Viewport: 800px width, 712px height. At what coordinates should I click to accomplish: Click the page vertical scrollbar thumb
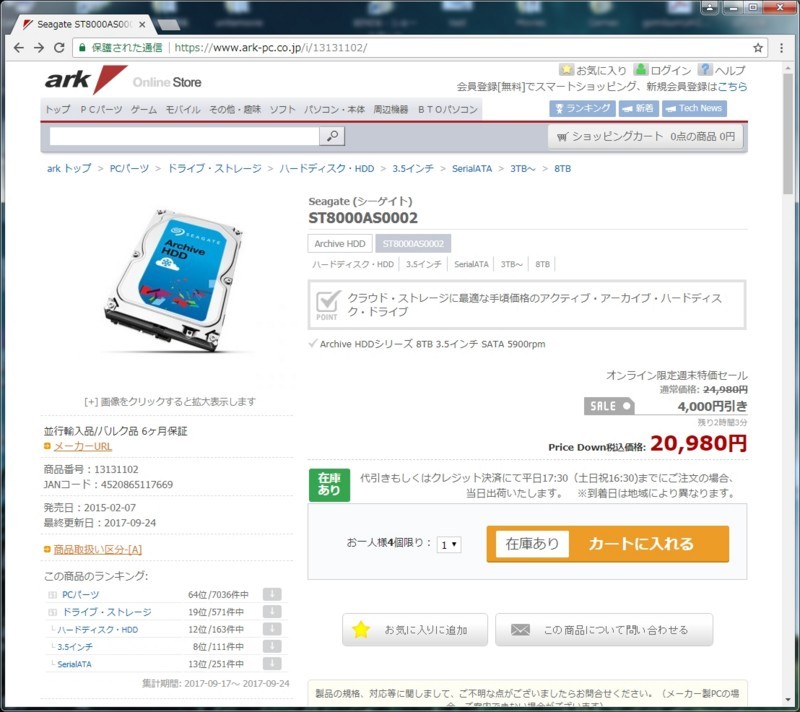coord(788,134)
